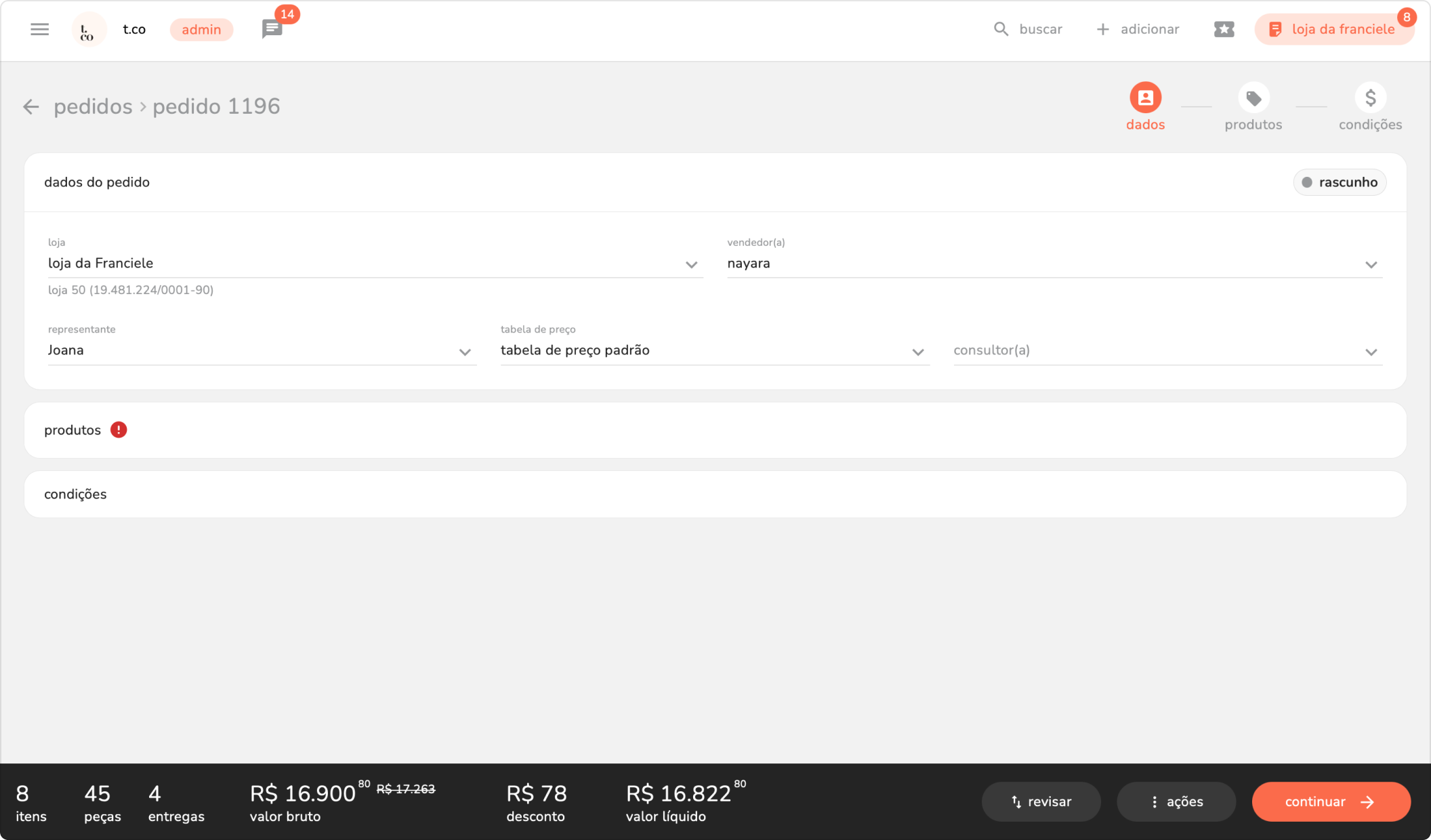Open the star ticket icon
The image size is (1431, 840).
coord(1224,29)
